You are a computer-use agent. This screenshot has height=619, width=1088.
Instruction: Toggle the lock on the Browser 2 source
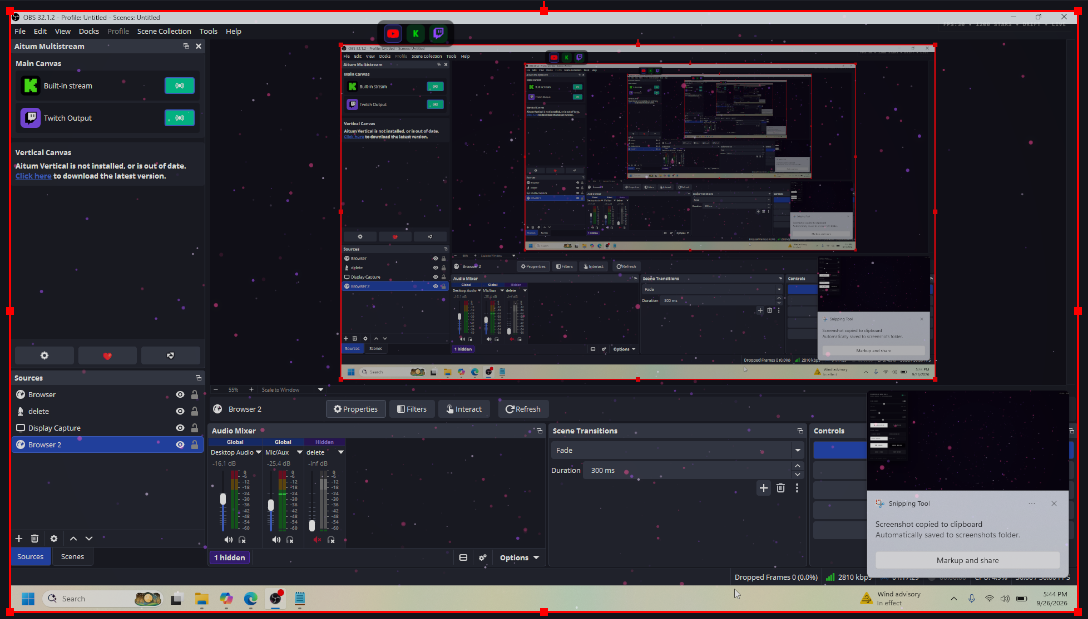tap(194, 445)
